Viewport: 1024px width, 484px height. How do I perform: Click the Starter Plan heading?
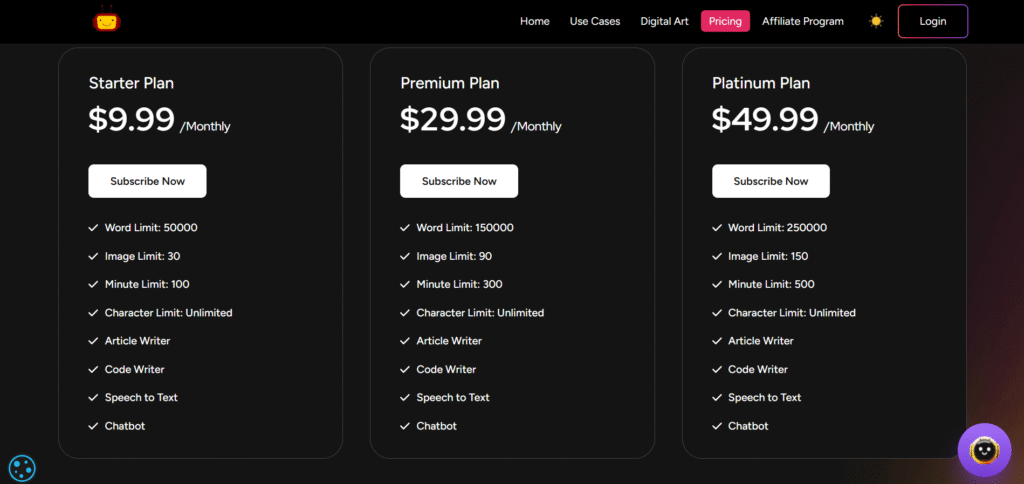pos(131,83)
